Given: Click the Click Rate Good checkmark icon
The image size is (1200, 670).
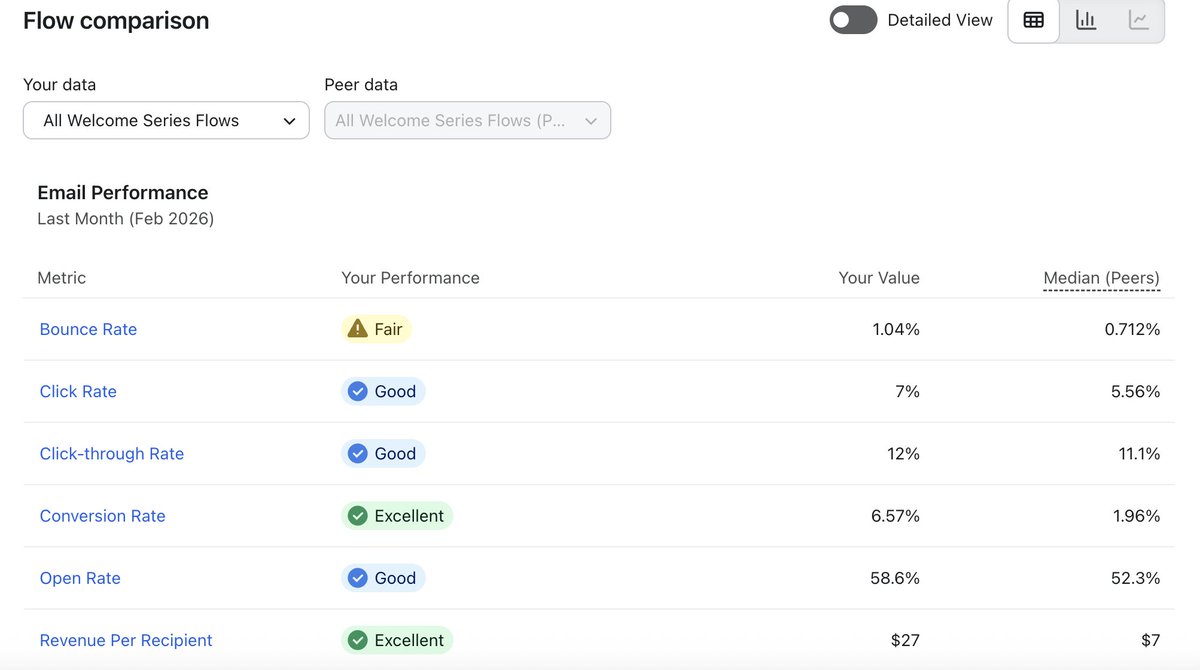Looking at the screenshot, I should (357, 392).
